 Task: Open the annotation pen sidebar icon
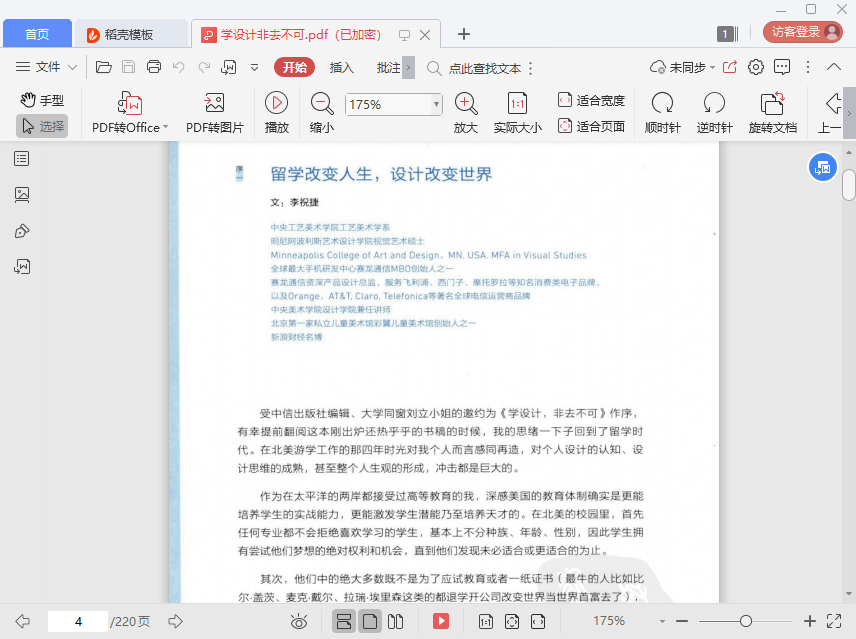22,231
